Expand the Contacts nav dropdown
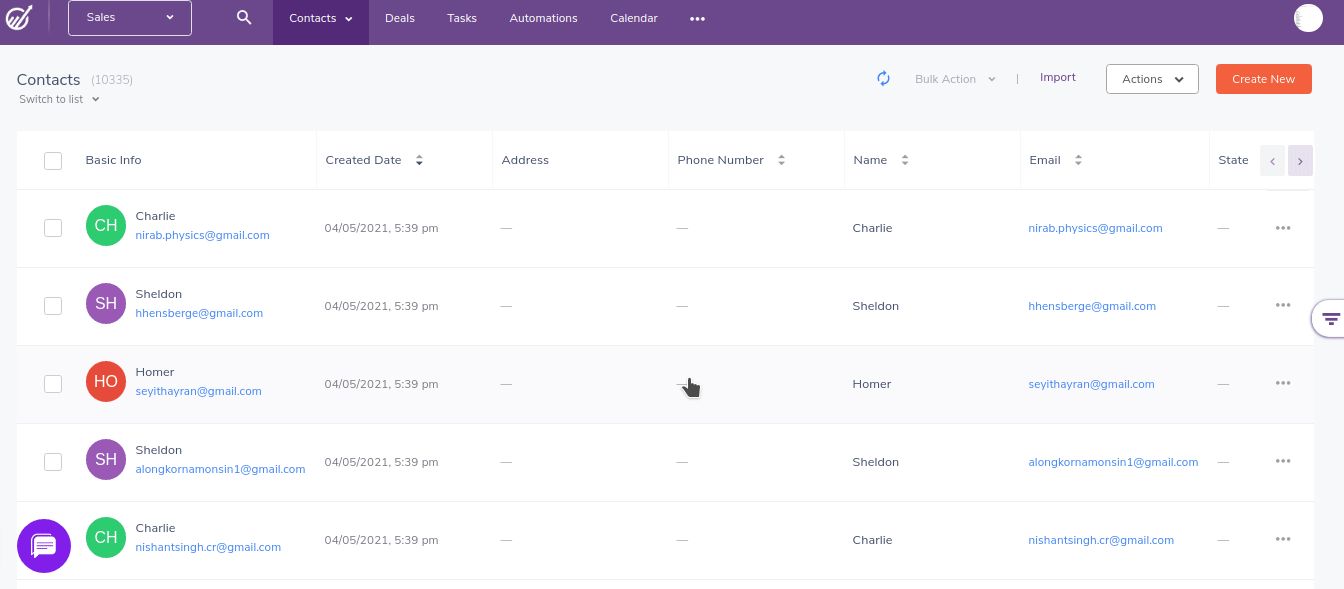The width and height of the screenshot is (1344, 589). pos(321,19)
